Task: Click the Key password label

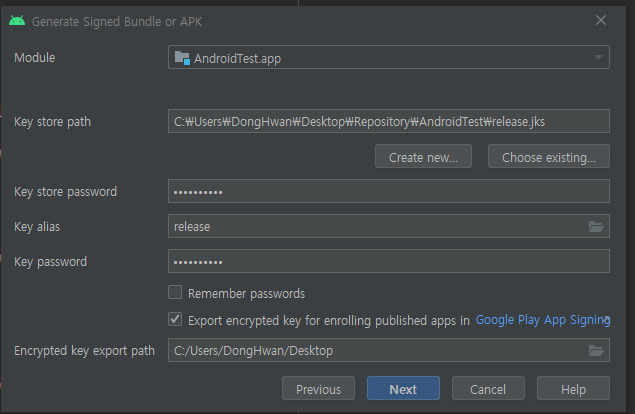Action: [51, 262]
